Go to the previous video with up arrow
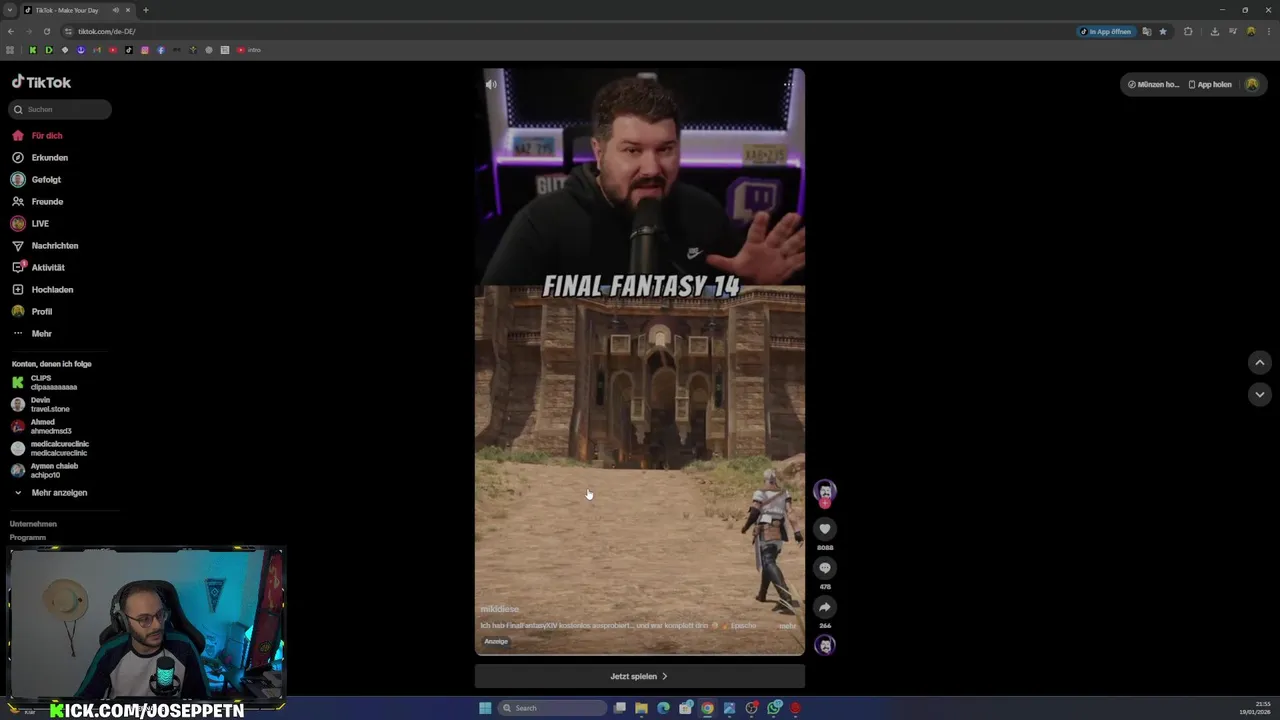Image resolution: width=1280 pixels, height=720 pixels. click(1259, 362)
